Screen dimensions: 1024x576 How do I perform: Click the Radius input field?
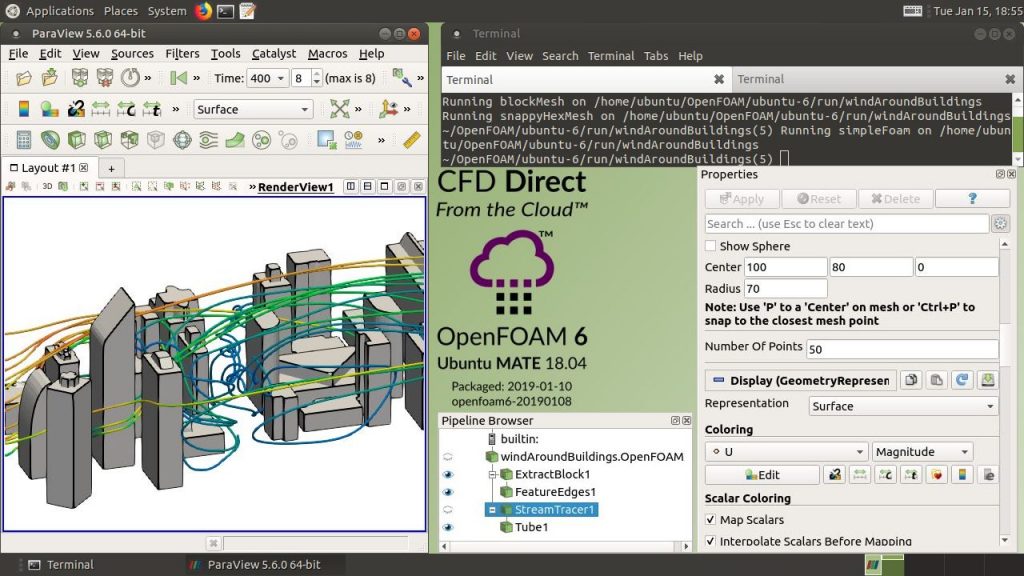pos(786,289)
